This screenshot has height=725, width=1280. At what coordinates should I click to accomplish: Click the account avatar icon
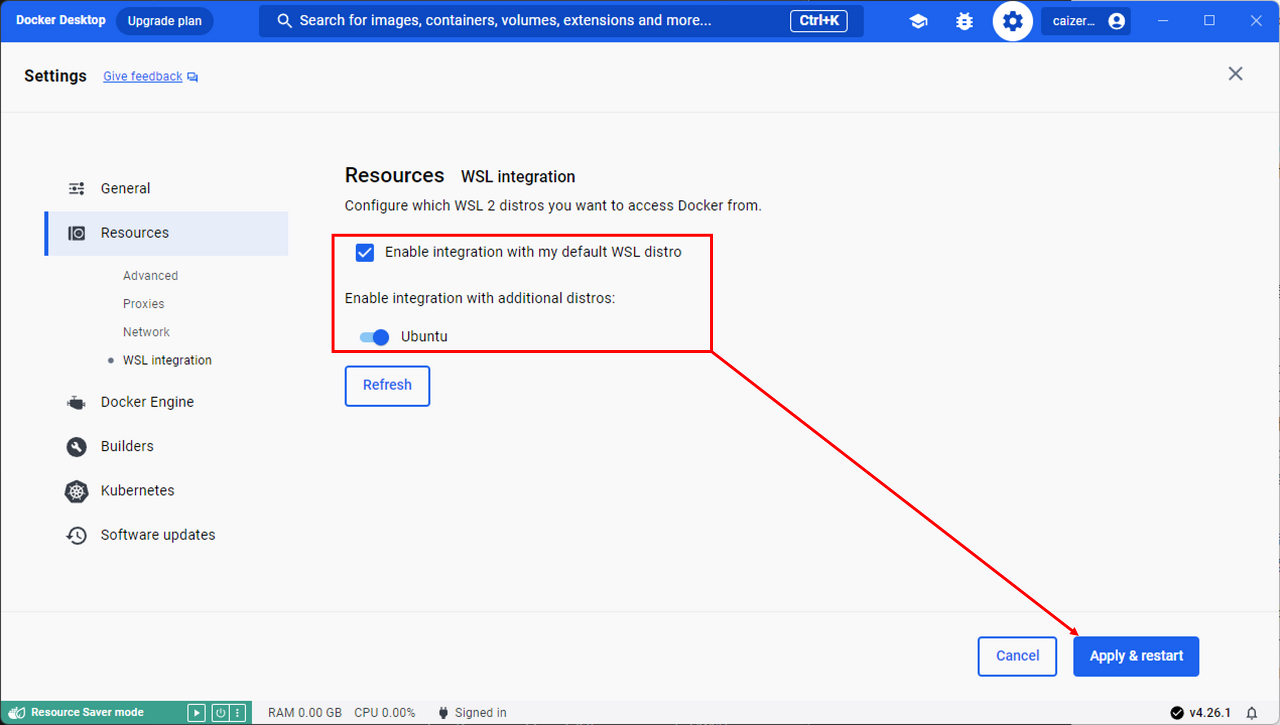(1116, 21)
